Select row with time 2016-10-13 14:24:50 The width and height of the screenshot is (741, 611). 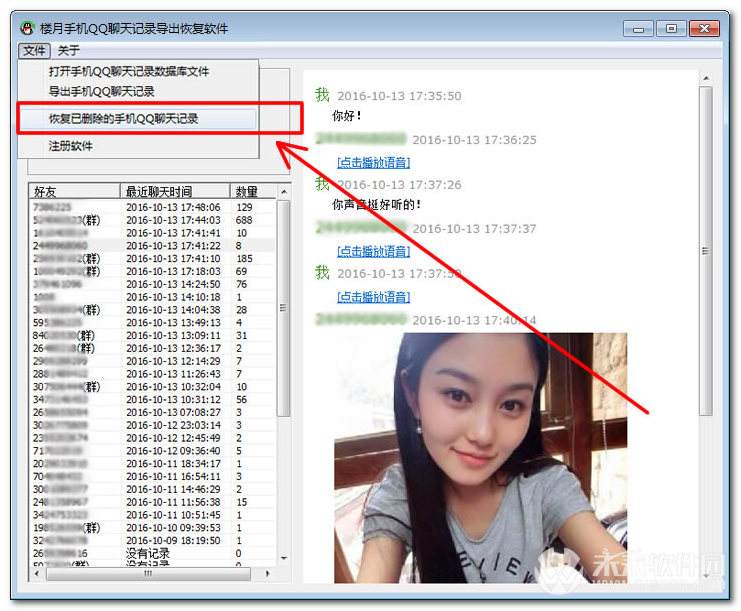pos(152,284)
